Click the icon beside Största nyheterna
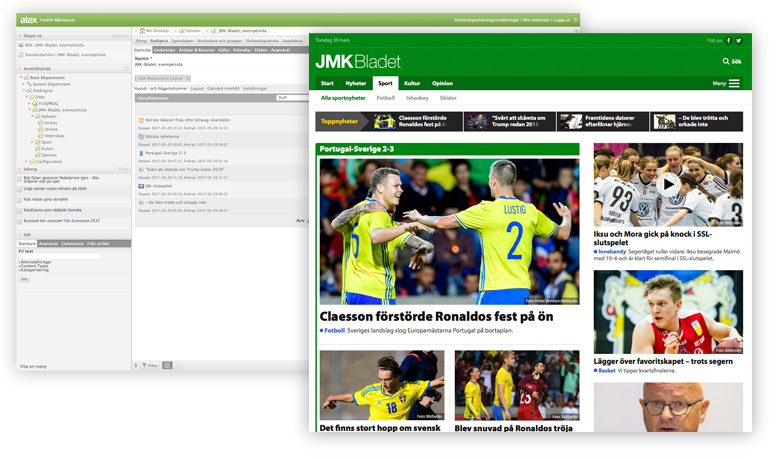 tap(141, 136)
